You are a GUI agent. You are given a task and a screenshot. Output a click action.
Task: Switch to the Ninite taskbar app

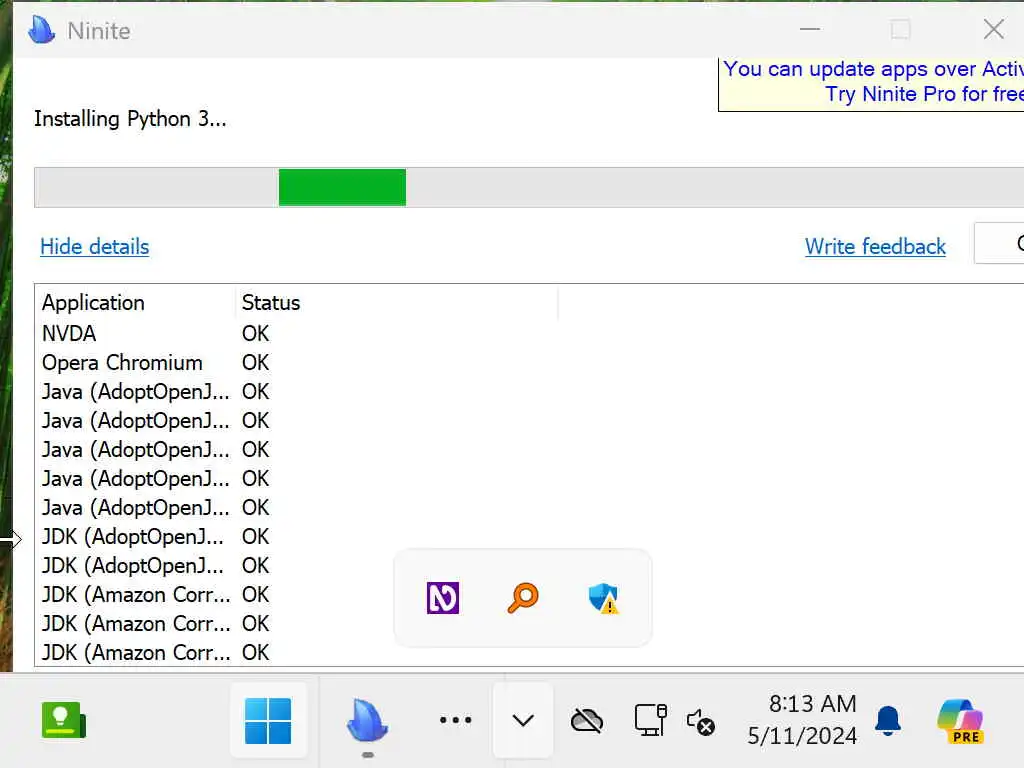pyautogui.click(x=367, y=720)
